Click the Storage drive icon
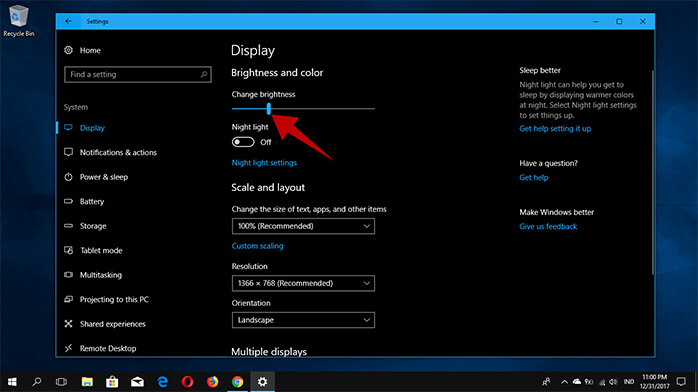This screenshot has height=392, width=698. point(68,226)
